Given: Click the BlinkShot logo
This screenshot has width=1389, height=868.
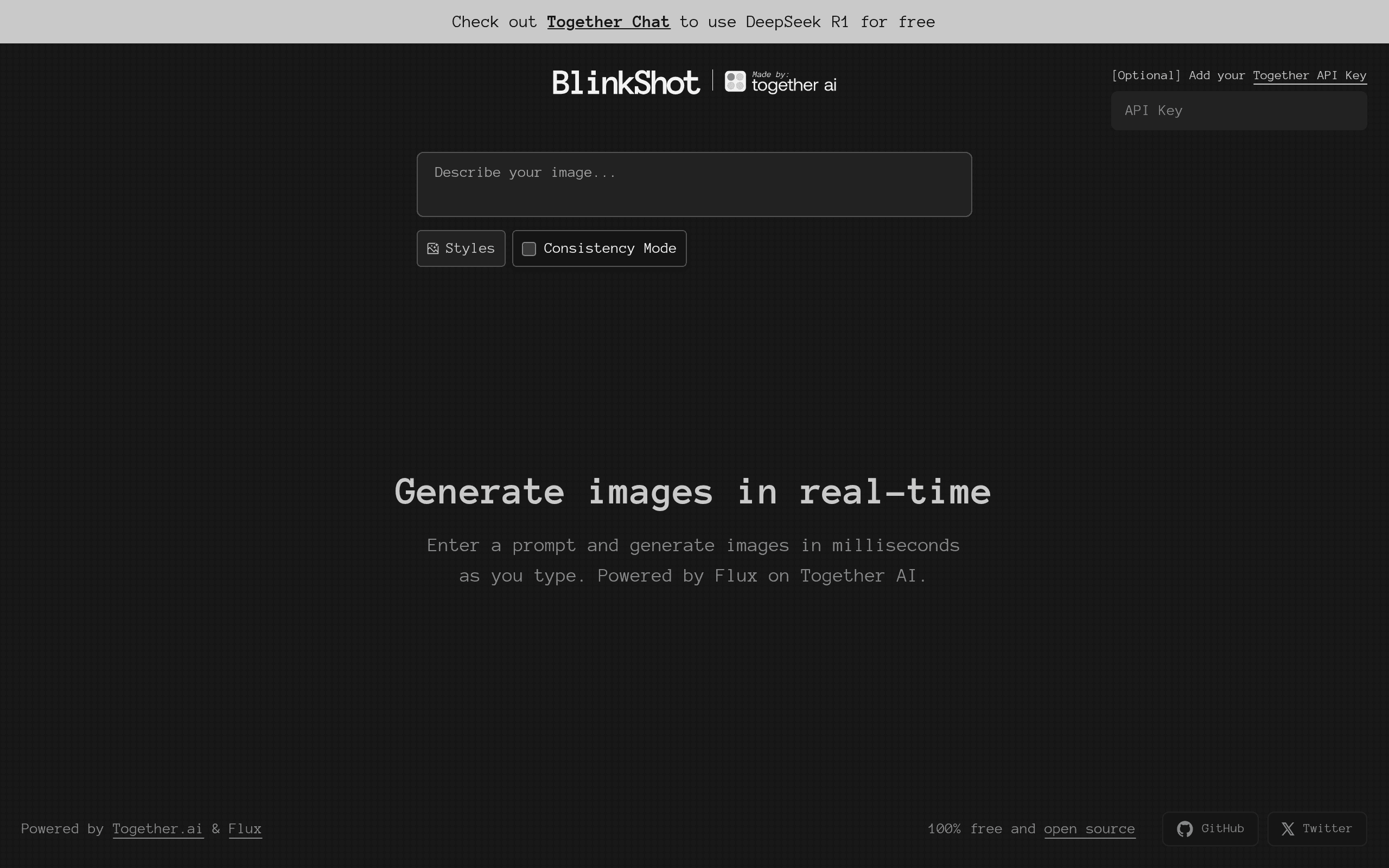Looking at the screenshot, I should click(x=626, y=82).
